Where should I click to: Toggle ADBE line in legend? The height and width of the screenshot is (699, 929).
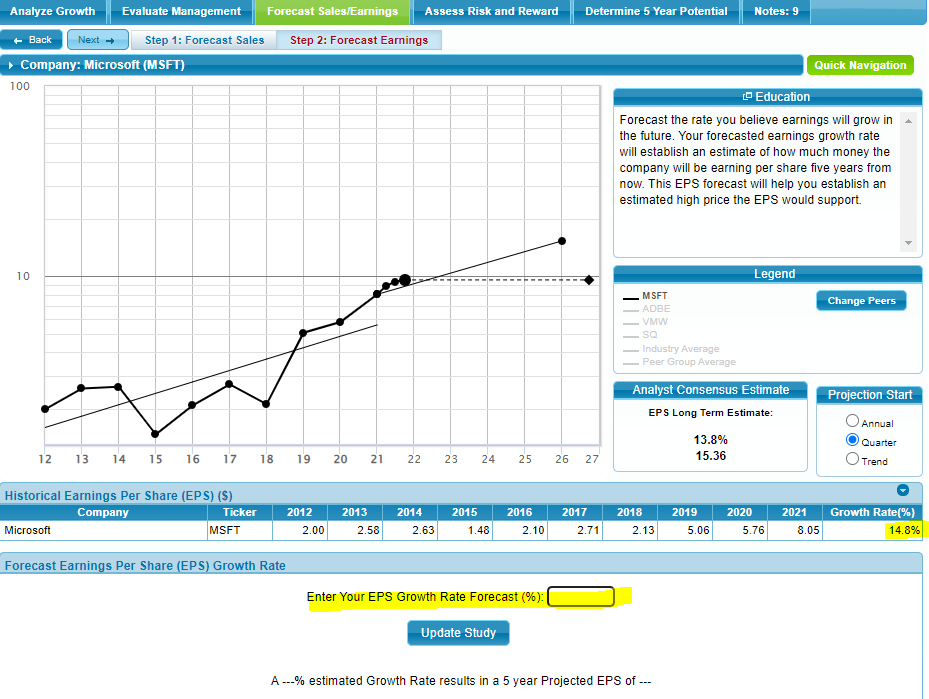tap(646, 309)
